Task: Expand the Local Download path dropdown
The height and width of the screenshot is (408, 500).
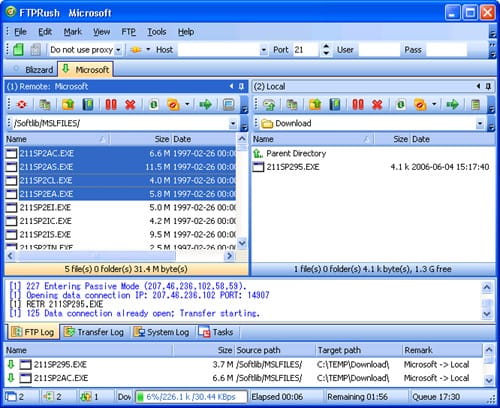Action: [x=480, y=124]
